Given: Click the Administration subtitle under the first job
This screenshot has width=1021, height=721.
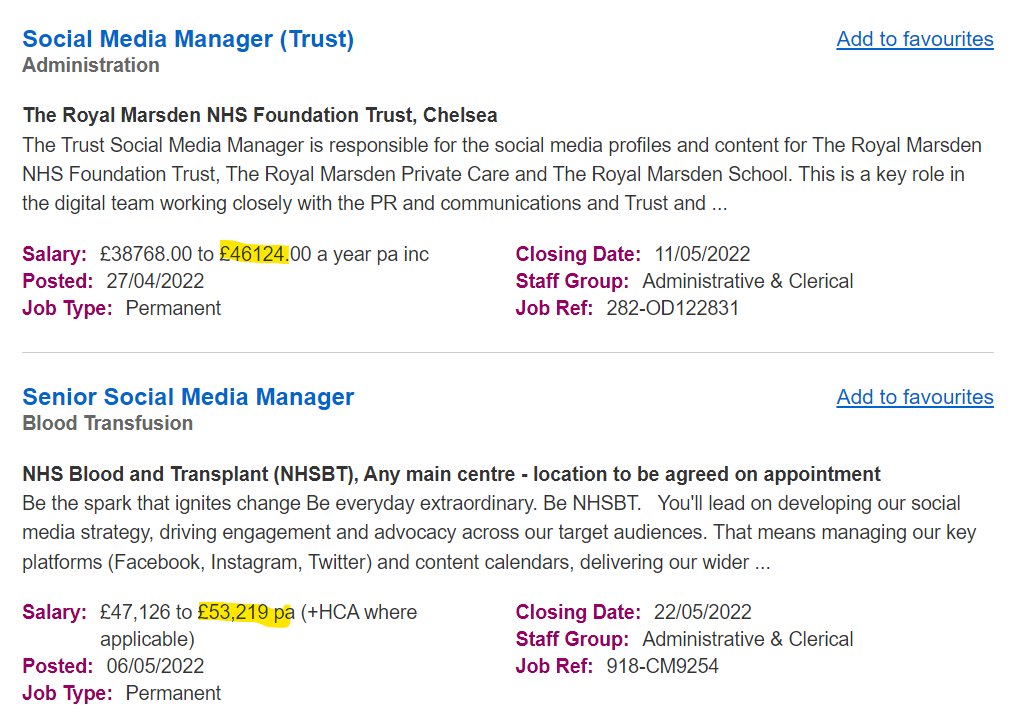Looking at the screenshot, I should pos(91,65).
